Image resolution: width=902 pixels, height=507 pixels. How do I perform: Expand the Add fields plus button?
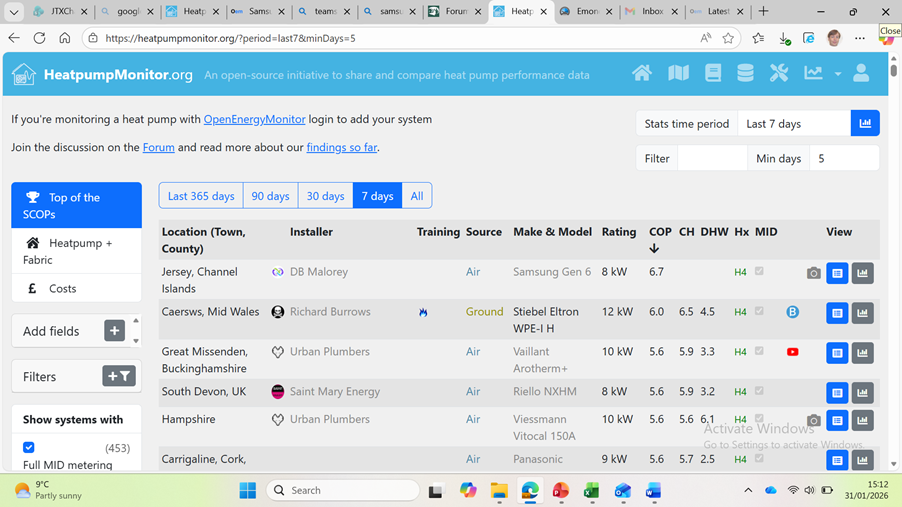114,331
